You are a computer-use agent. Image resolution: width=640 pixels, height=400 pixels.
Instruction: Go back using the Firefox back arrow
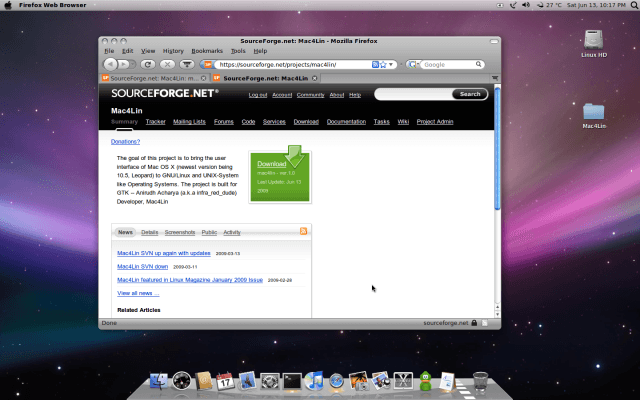click(110, 64)
